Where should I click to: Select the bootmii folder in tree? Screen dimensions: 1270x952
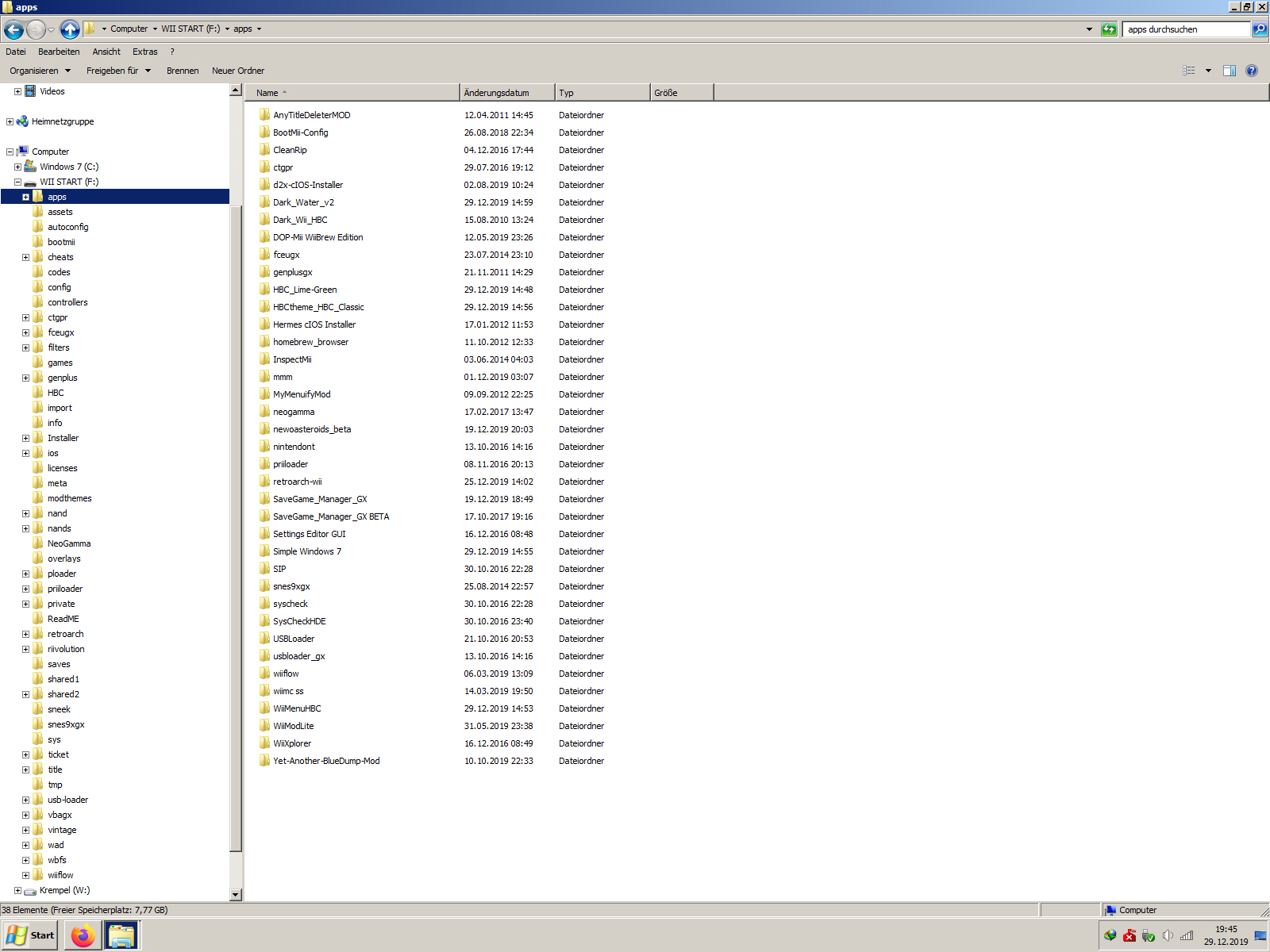point(61,242)
